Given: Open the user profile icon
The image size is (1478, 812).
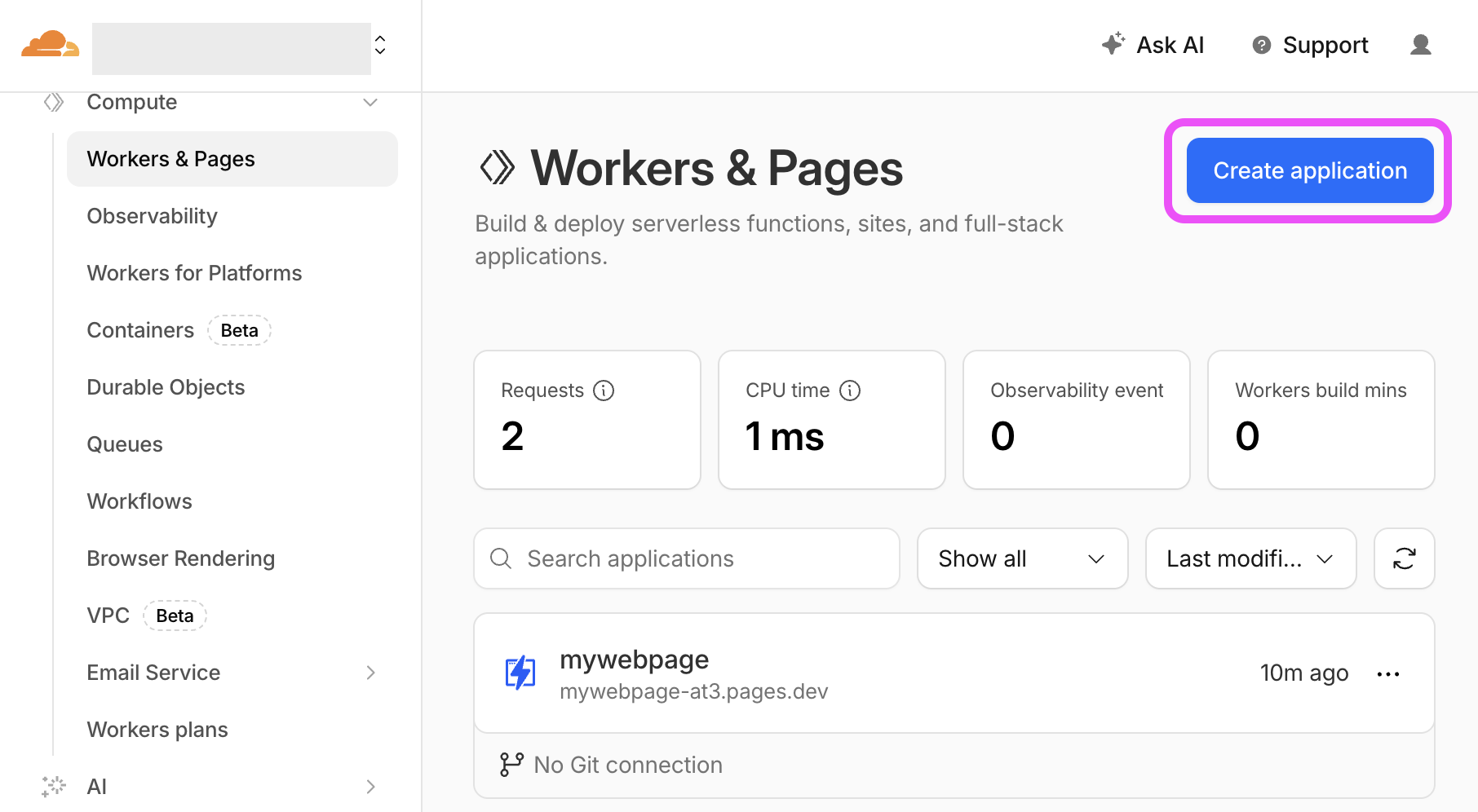Looking at the screenshot, I should click(1420, 45).
